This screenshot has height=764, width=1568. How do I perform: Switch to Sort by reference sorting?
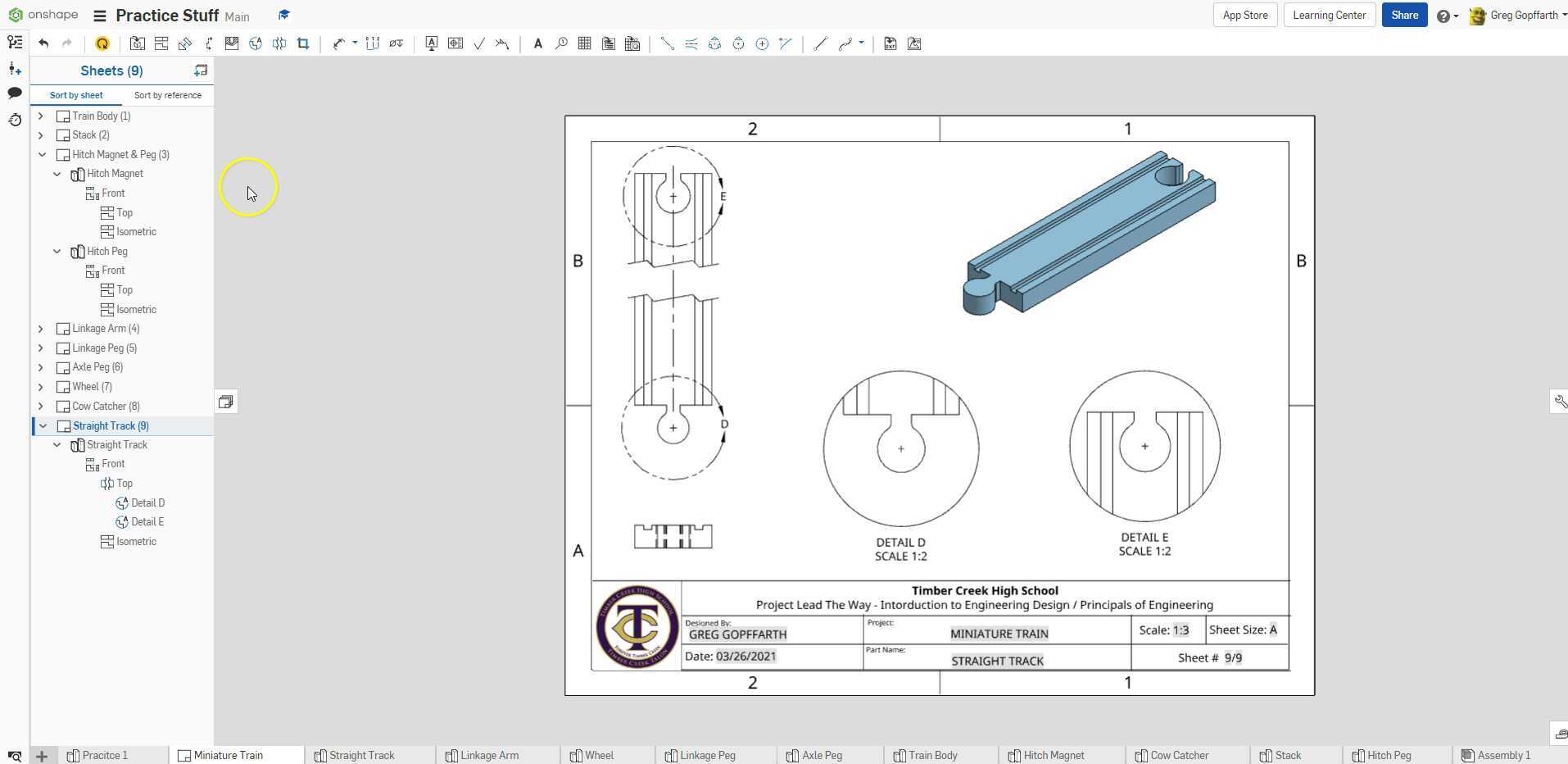pos(168,95)
